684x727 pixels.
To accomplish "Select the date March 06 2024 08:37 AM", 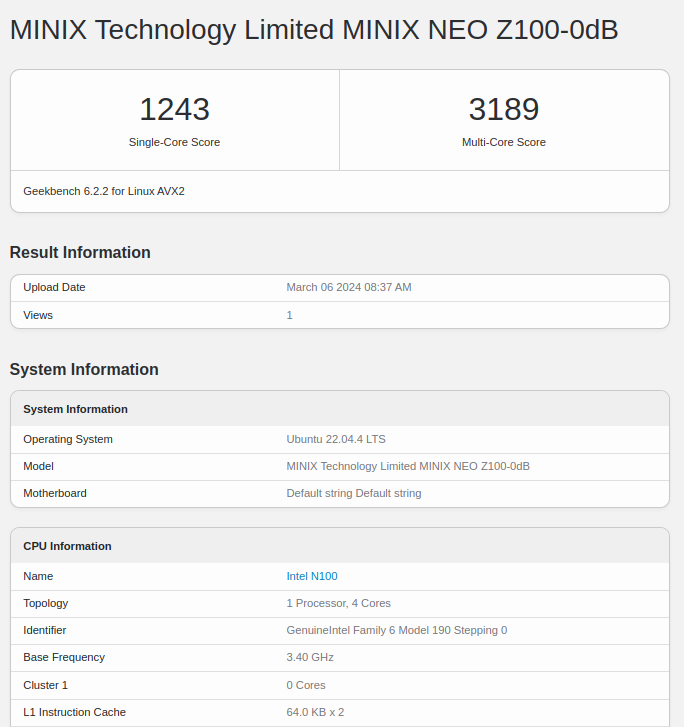I will click(349, 287).
